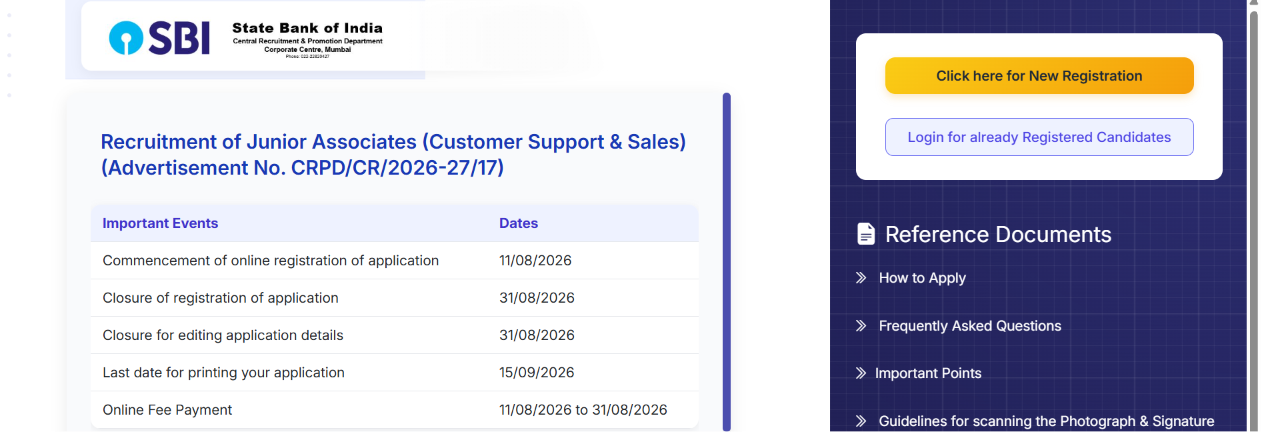This screenshot has height=432, width=1261.
Task: Open Login for already Registered Candidates
Action: tap(1039, 137)
